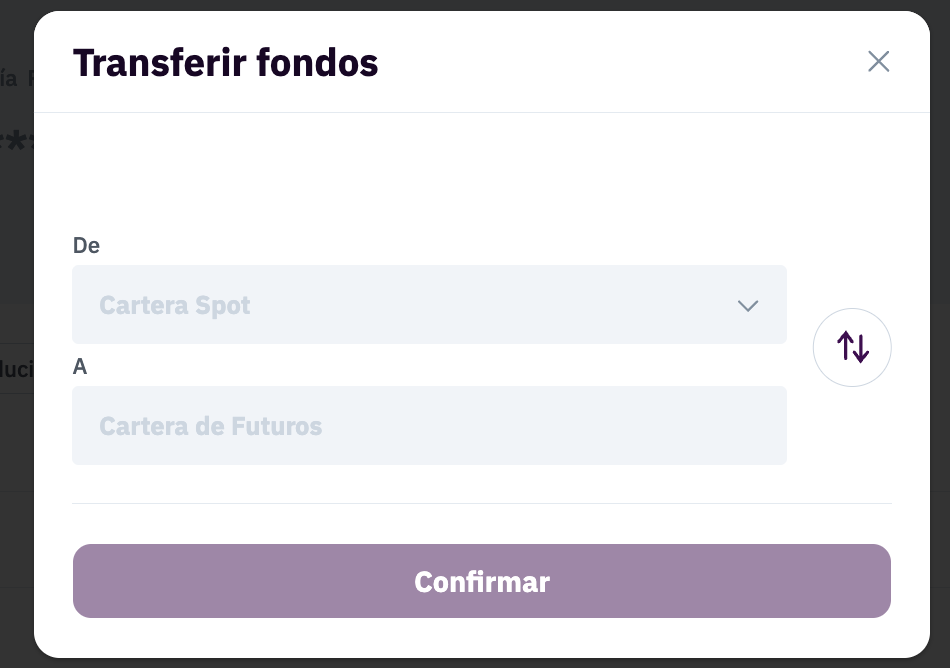The height and width of the screenshot is (668, 950).
Task: Click the up arrow of the swap icon
Action: (846, 345)
